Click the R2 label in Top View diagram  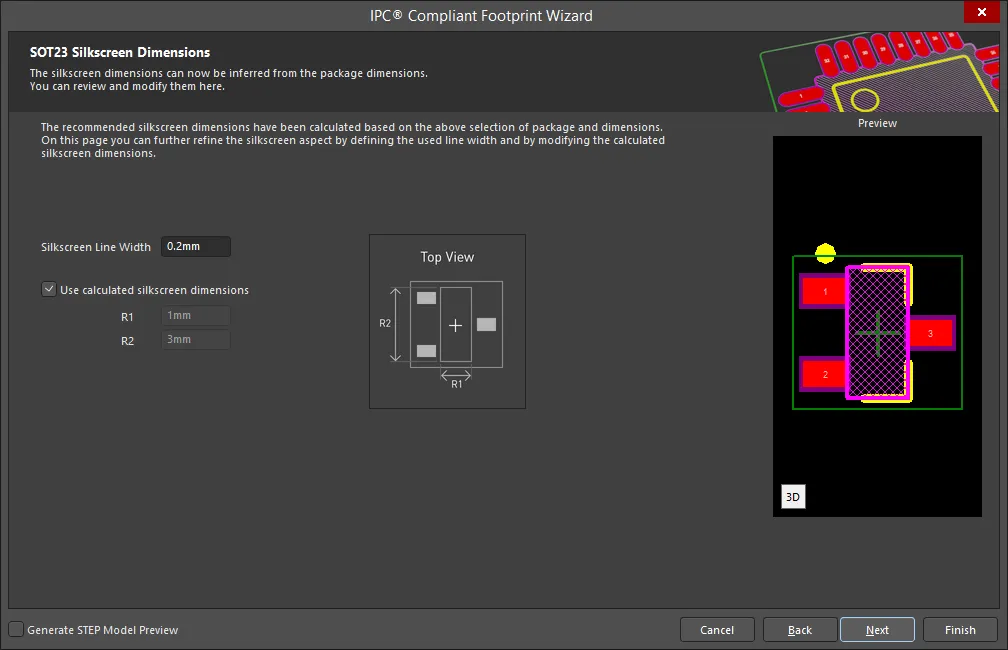pyautogui.click(x=384, y=323)
